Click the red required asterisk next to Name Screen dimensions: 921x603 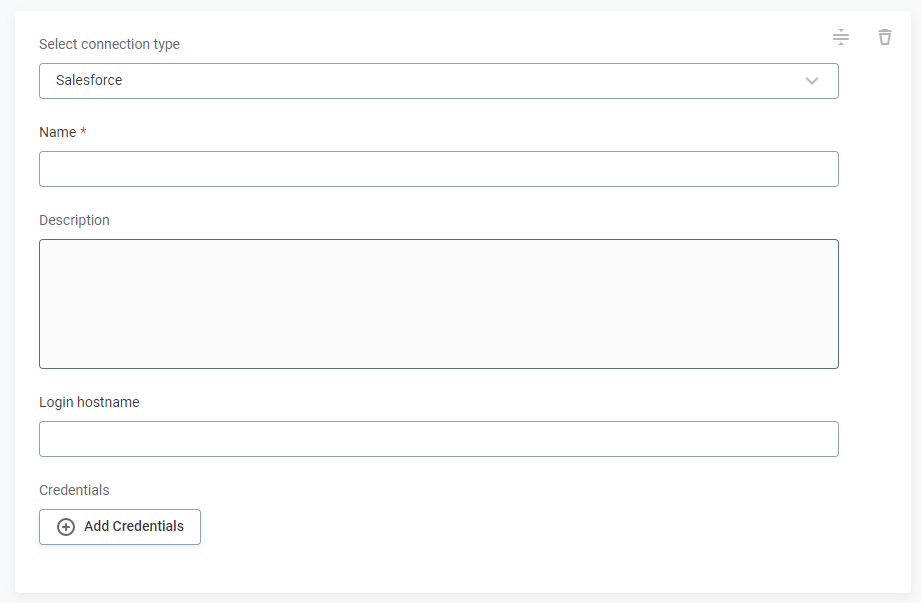[x=83, y=132]
